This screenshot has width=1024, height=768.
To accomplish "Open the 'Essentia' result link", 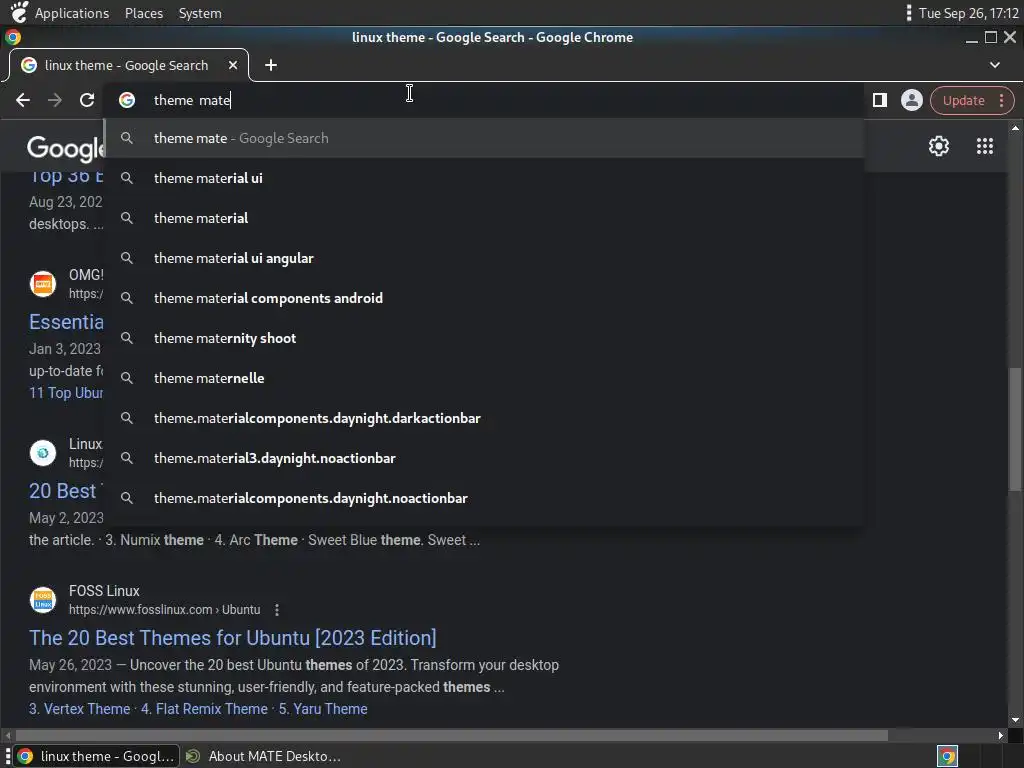I will tap(66, 322).
